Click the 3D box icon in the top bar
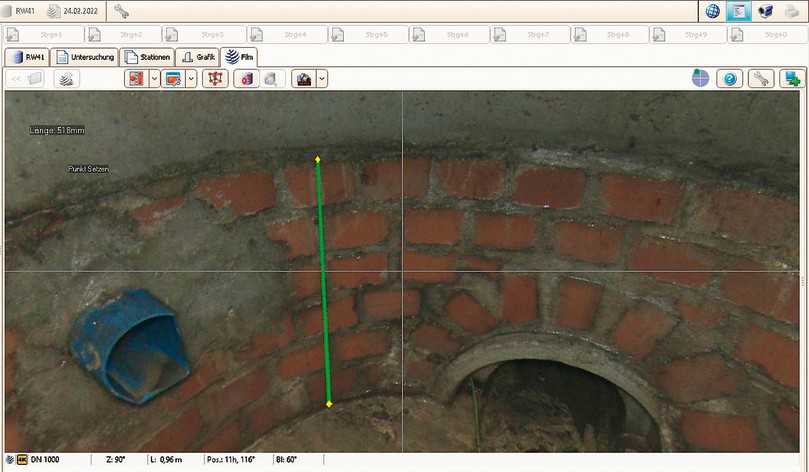The image size is (809, 472). [x=765, y=12]
